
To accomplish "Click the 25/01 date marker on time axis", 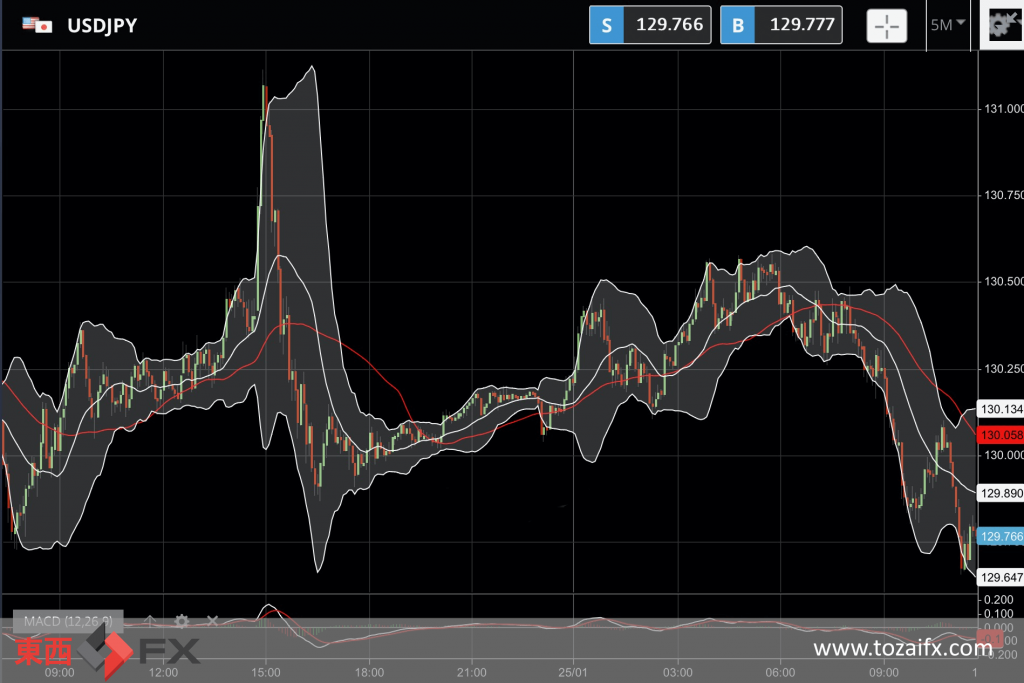I will tap(573, 673).
